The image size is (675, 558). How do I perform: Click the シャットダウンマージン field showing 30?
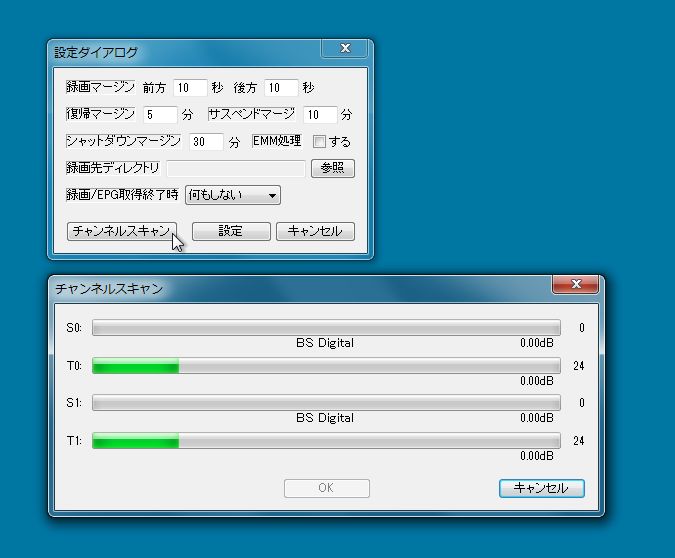tap(206, 142)
